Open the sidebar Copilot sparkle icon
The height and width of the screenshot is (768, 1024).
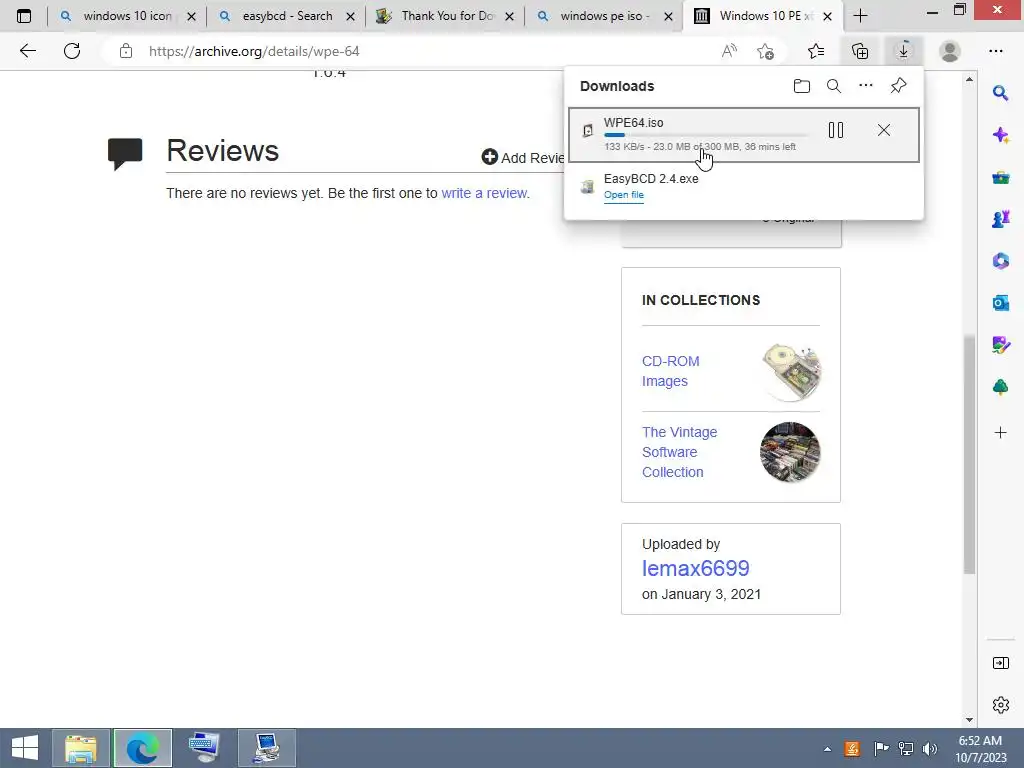(1000, 135)
